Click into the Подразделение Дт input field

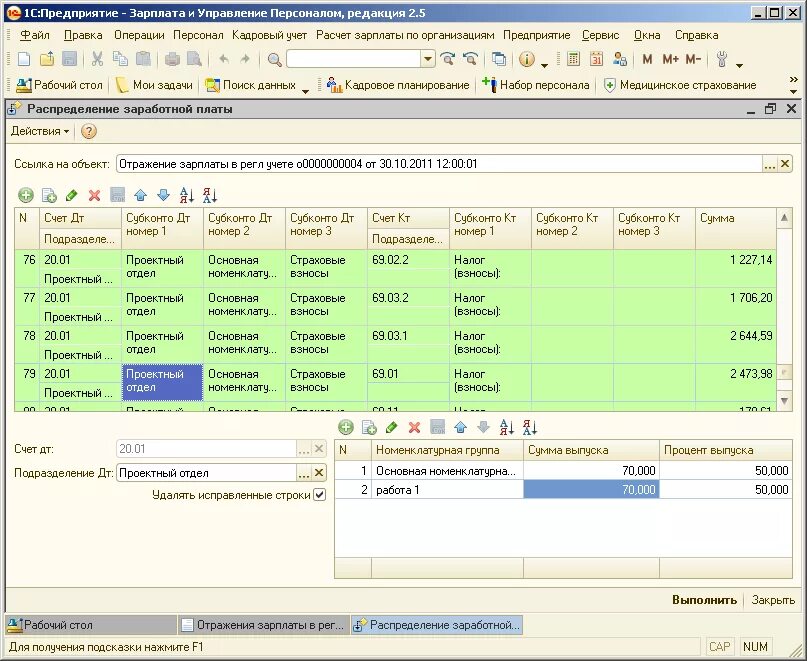point(206,473)
